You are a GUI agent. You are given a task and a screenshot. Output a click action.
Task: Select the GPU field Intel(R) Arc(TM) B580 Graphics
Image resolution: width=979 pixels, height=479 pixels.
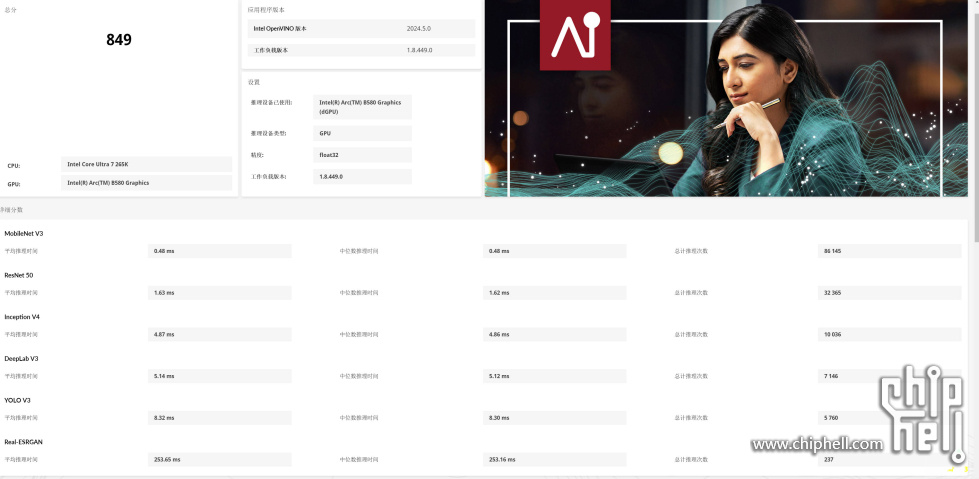(x=147, y=183)
